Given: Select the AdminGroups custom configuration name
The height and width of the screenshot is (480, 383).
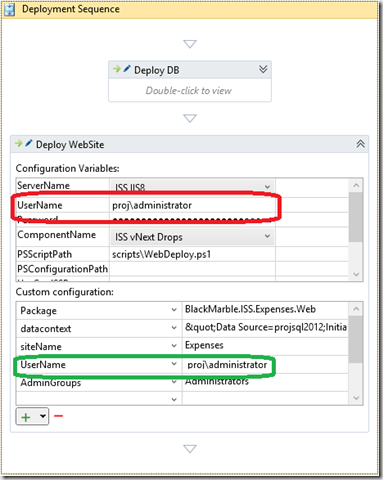Looking at the screenshot, I should [51, 383].
